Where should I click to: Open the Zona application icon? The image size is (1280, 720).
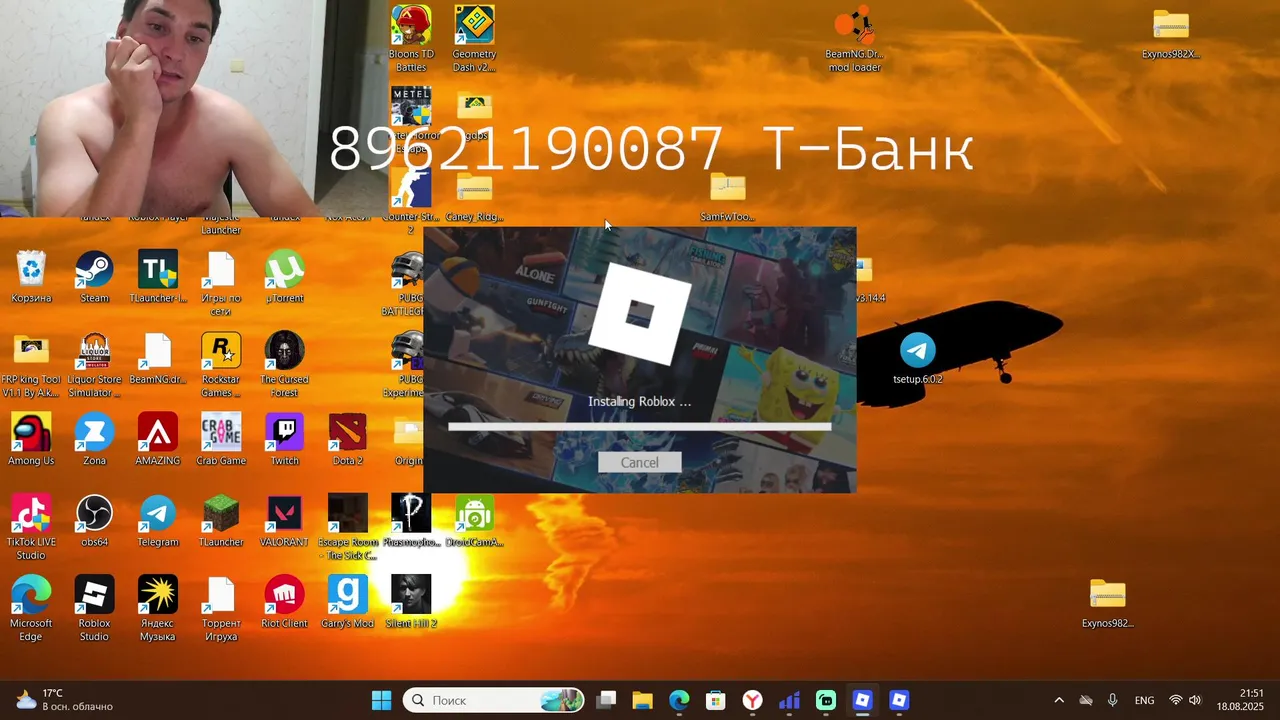point(94,440)
